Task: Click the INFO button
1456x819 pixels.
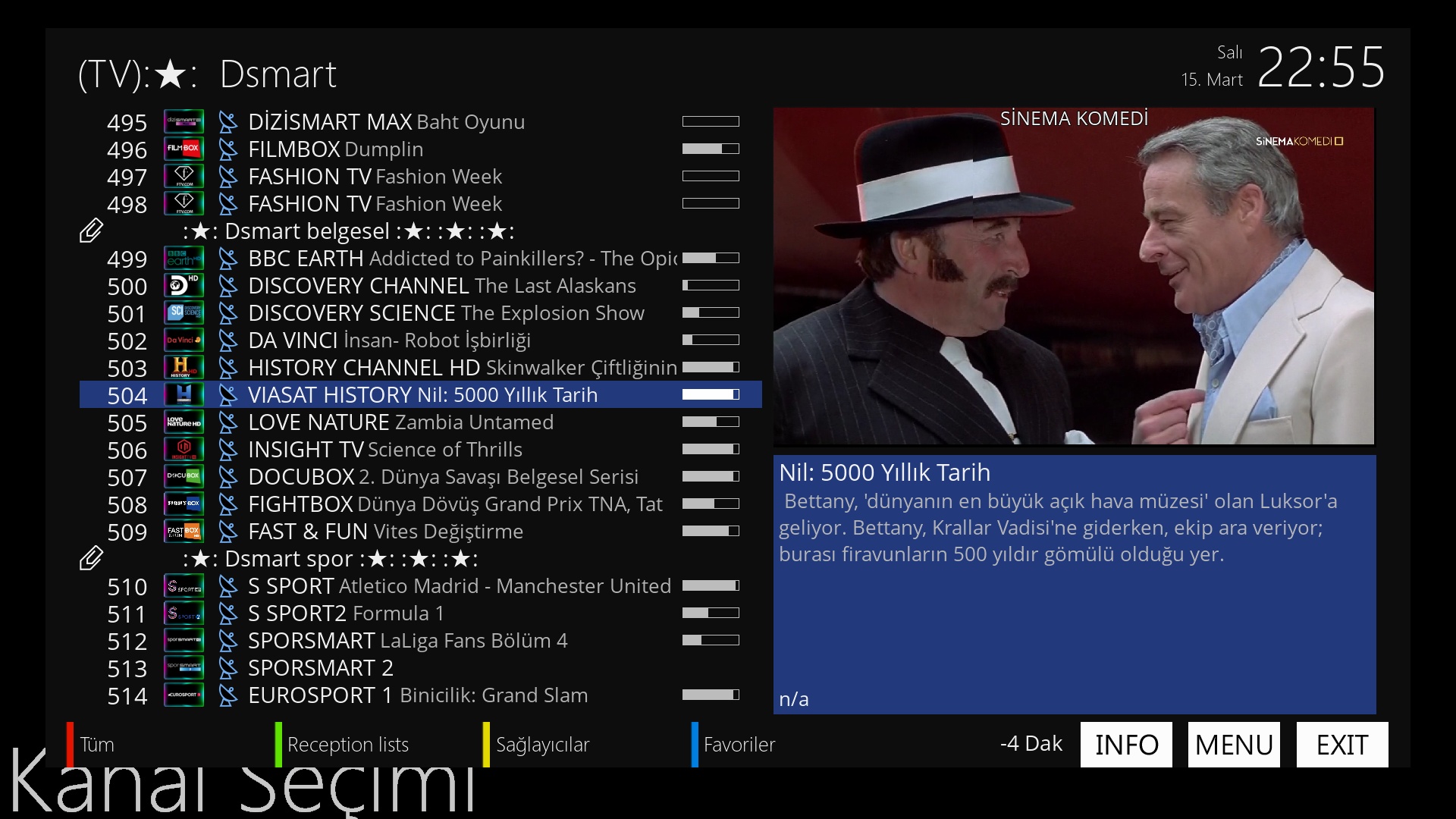Action: (1126, 745)
